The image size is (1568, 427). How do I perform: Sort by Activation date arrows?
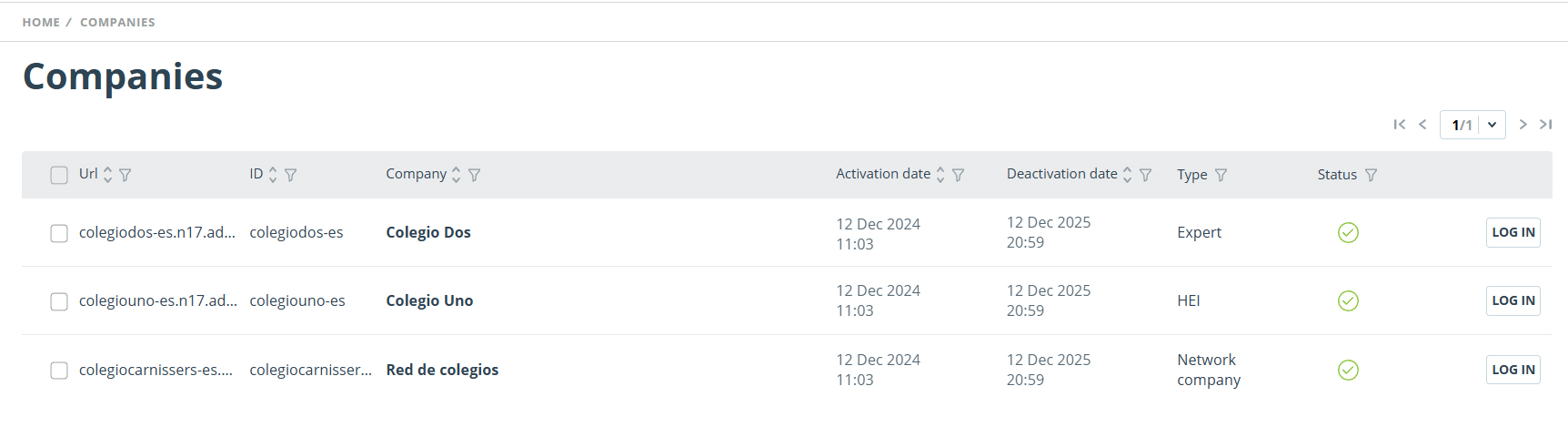tap(940, 175)
